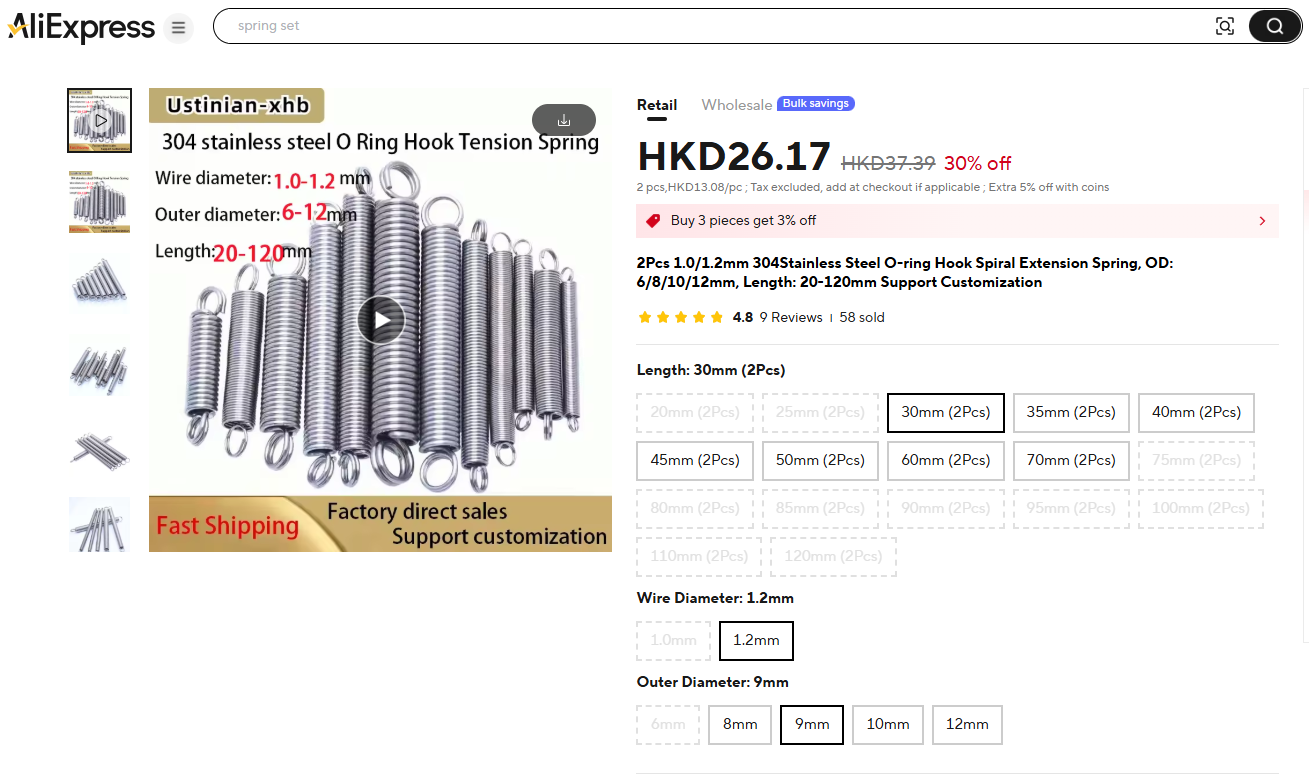
Task: Expand the Buy 3 pieces discount arrow
Action: pyautogui.click(x=1262, y=221)
